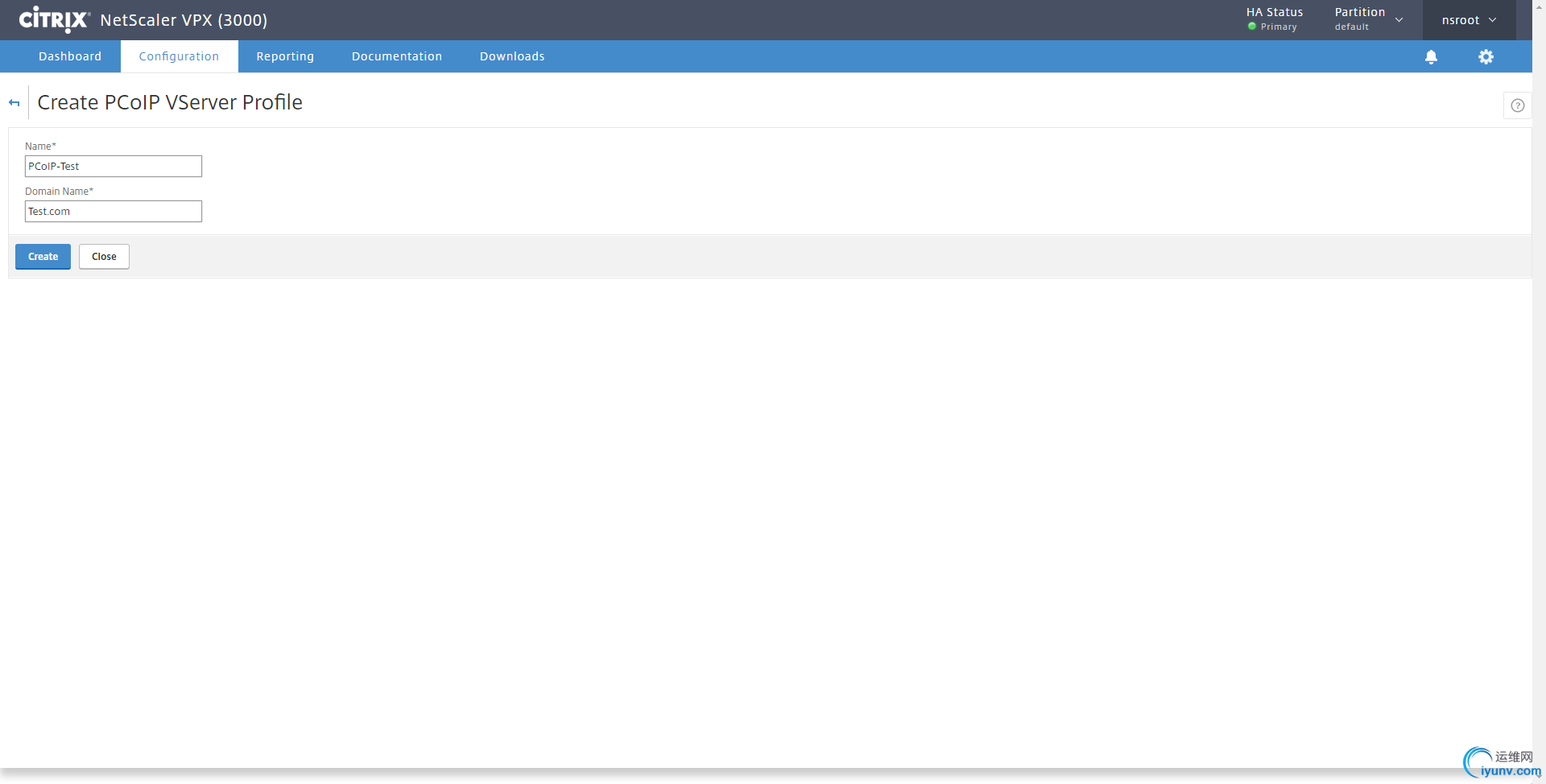This screenshot has width=1546, height=784.
Task: Click the back arrow icon
Action: 14,103
